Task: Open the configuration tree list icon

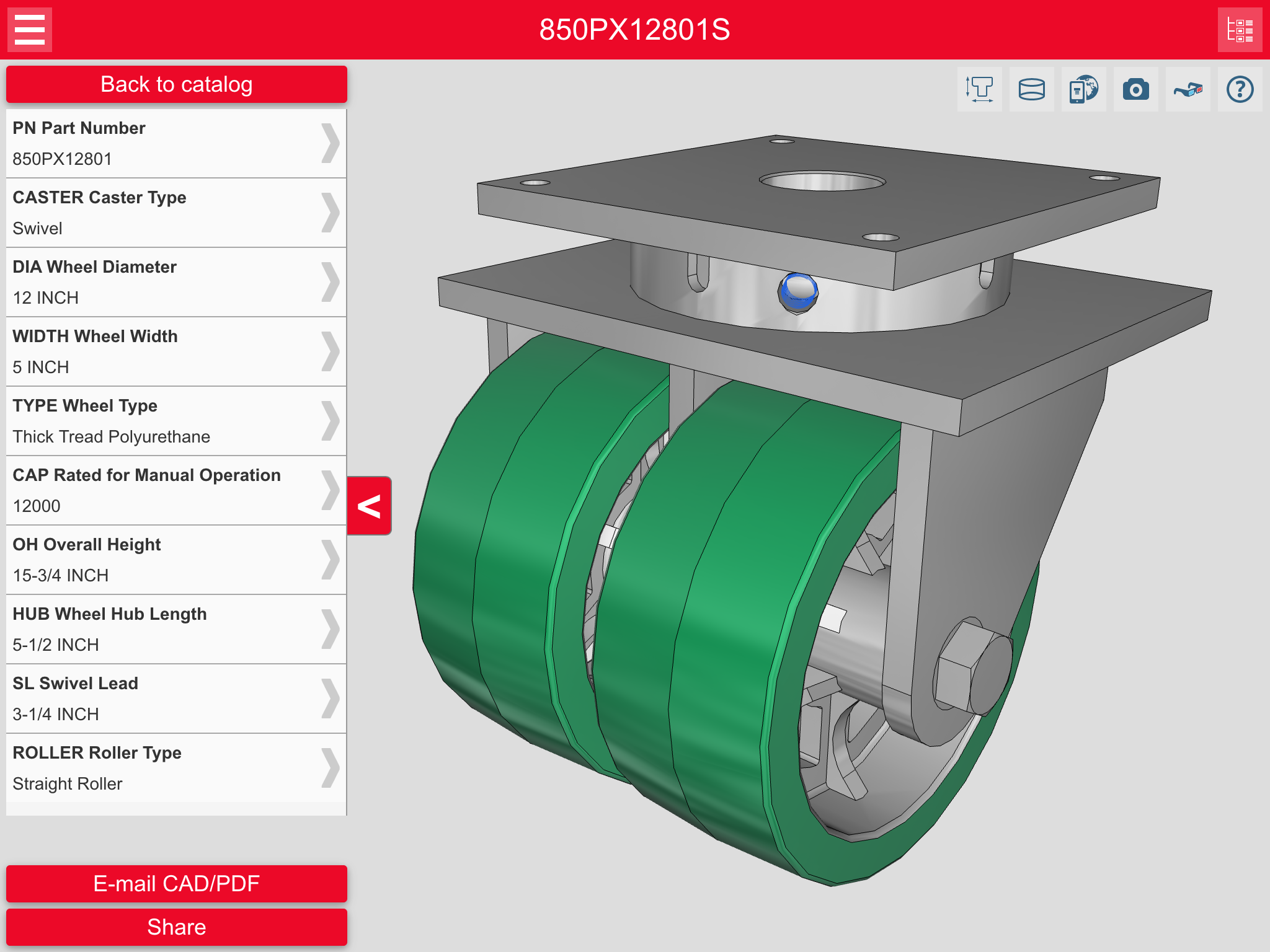Action: (x=1240, y=29)
